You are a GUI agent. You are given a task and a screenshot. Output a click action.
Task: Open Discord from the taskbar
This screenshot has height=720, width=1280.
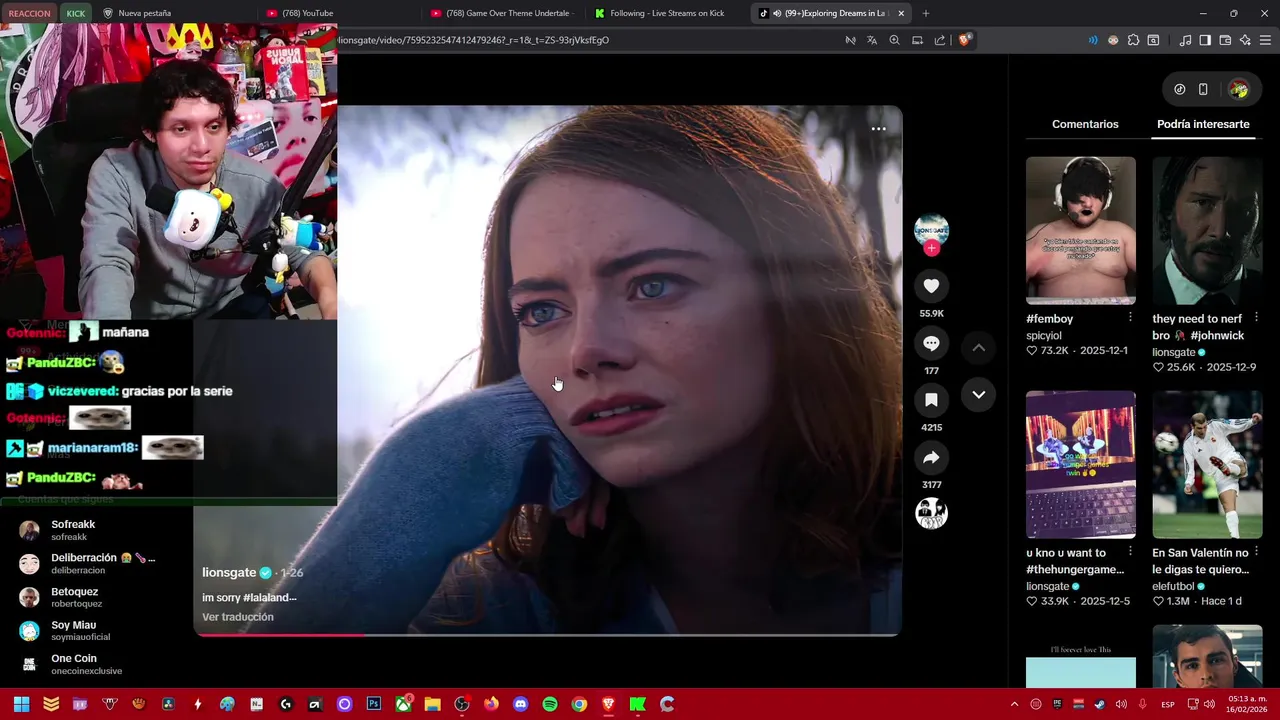[x=520, y=704]
